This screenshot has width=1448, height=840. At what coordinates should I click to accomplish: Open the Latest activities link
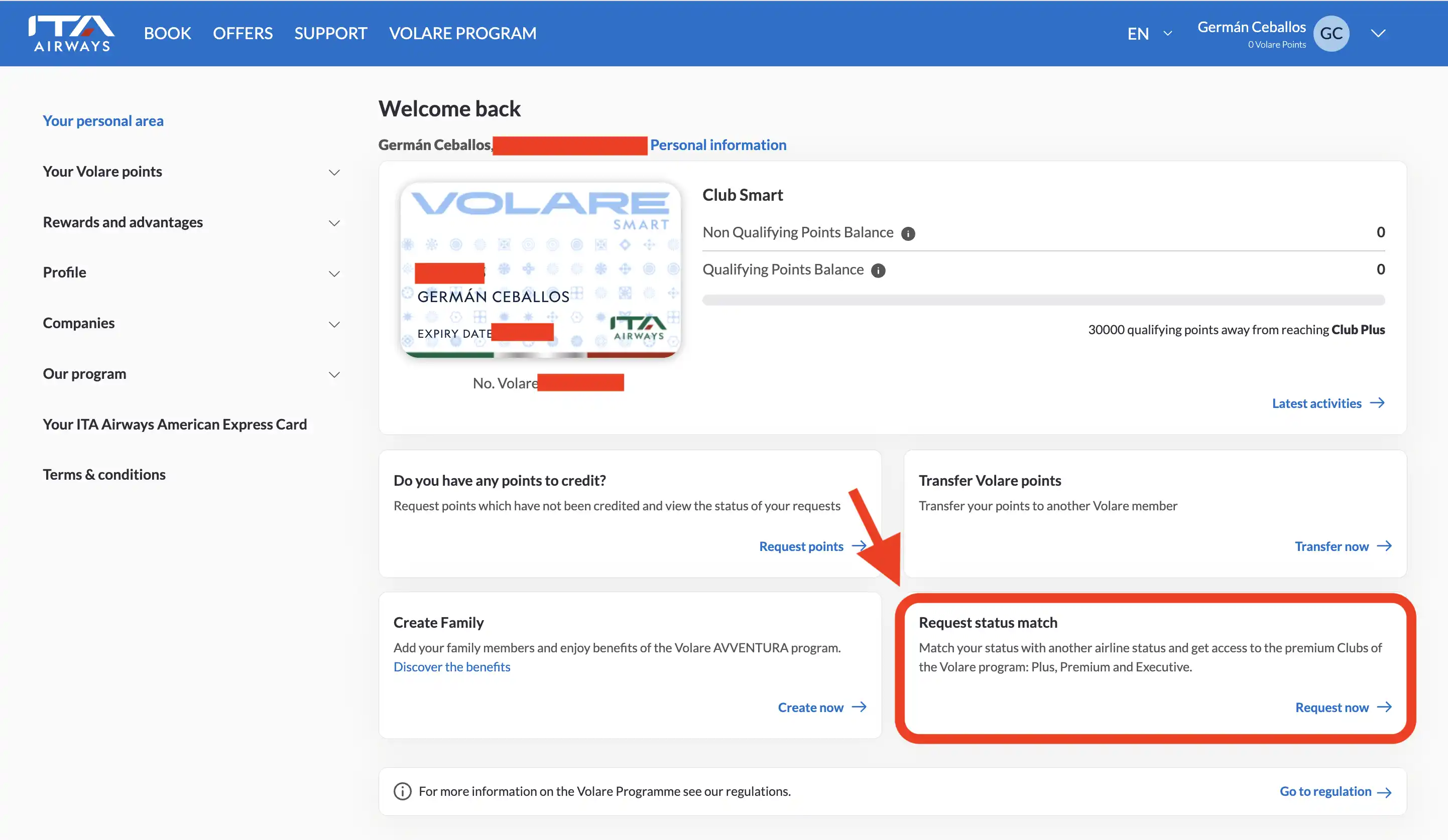click(1316, 403)
